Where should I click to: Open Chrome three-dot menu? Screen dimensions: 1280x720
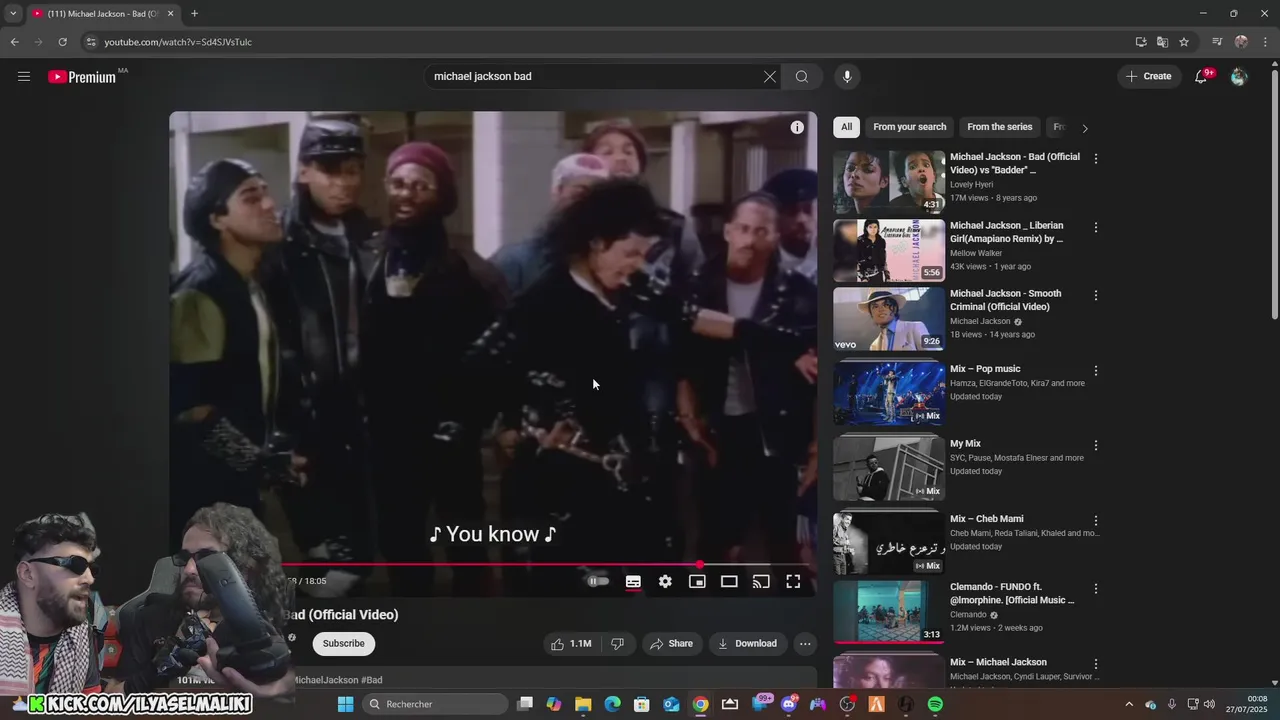coord(1265,42)
